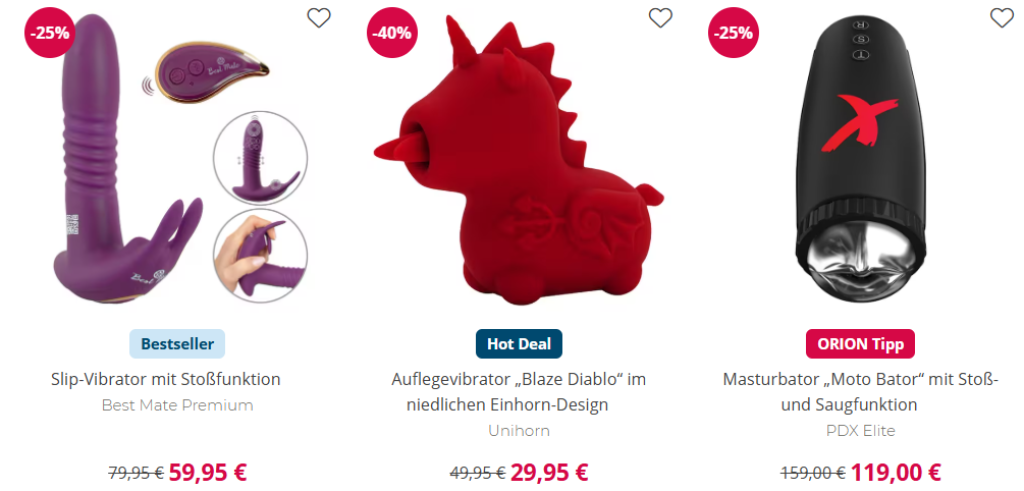Click the 29,95 € sale price
The height and width of the screenshot is (491, 1024).
tap(549, 471)
